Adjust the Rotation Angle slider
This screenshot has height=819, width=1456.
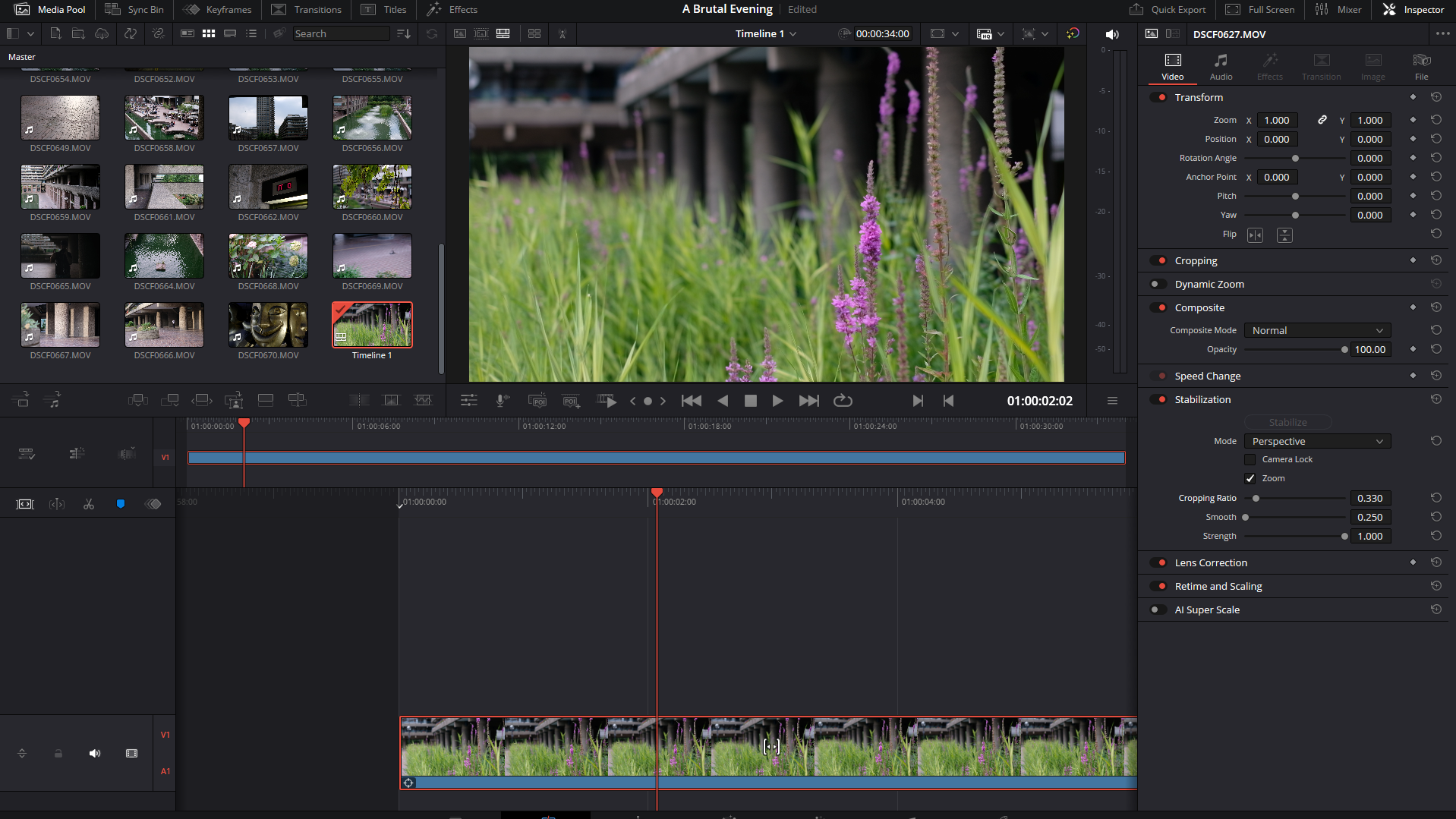(1295, 158)
